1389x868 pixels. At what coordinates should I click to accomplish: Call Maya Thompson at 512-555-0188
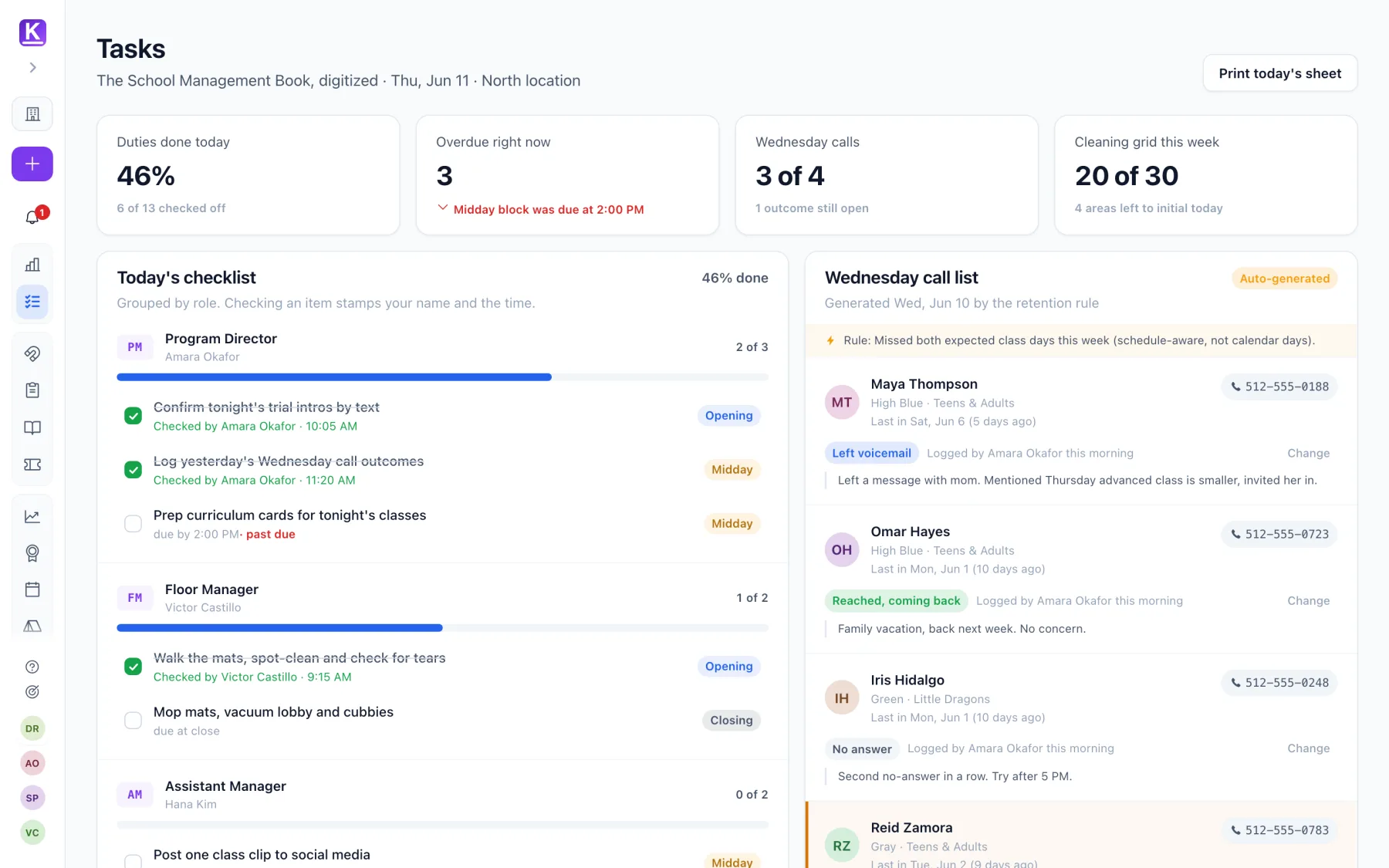coord(1279,387)
